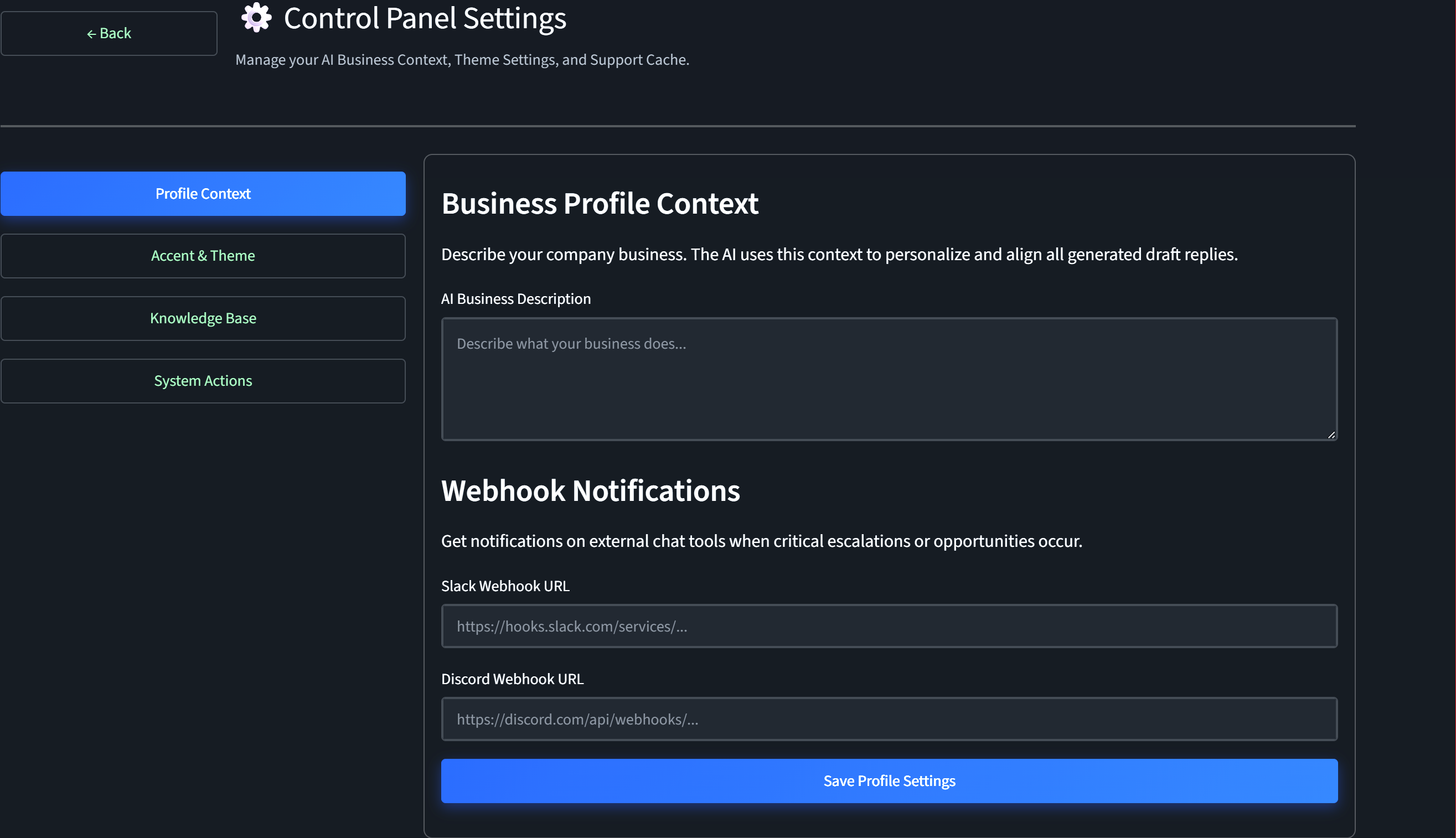Click the gear icon beside Control Panel Settings
Viewport: 1456px width, 838px height.
coord(256,18)
